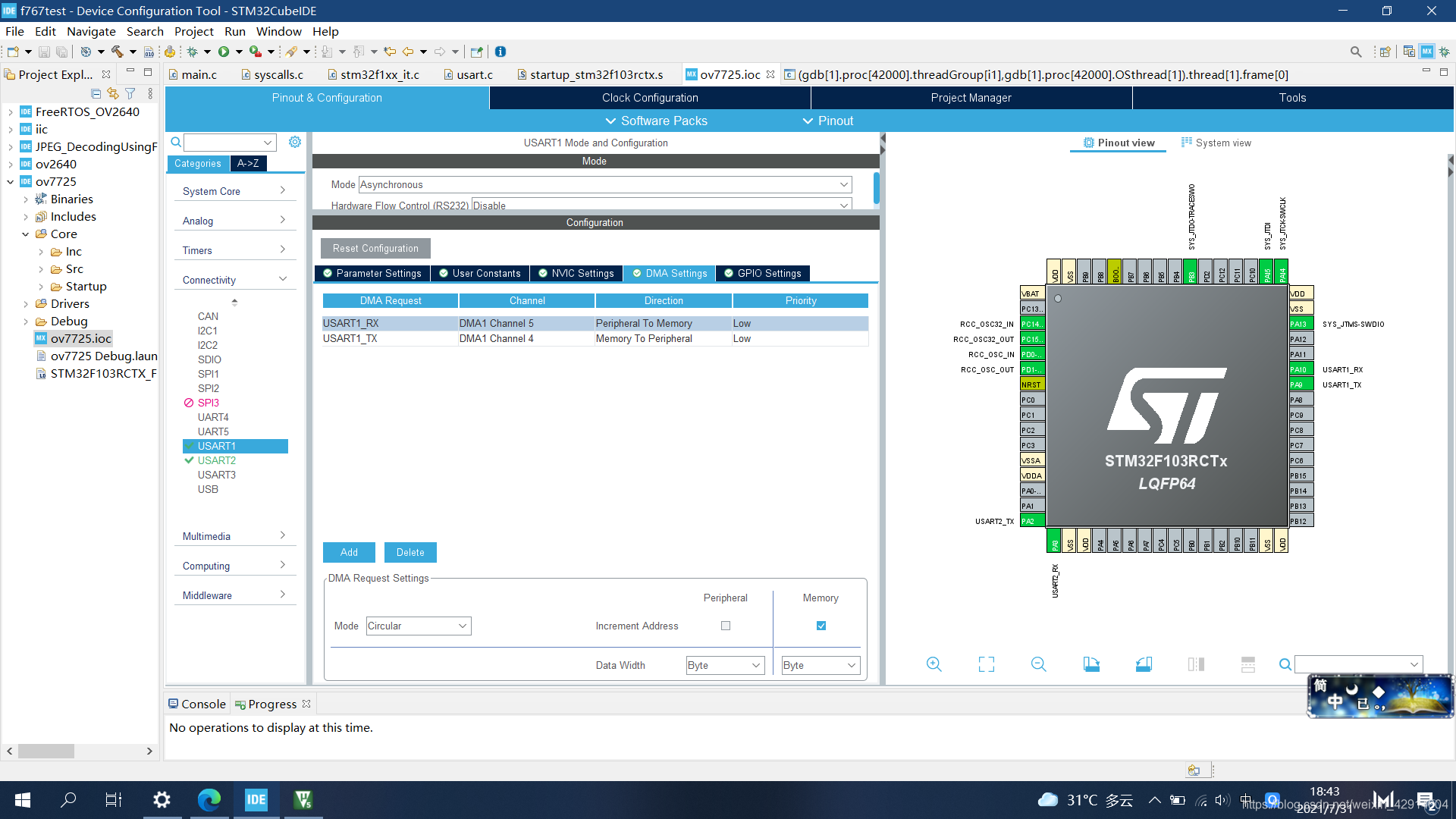Open the toolbar search magnifier icon
This screenshot has height=819, width=1456.
[x=1356, y=52]
